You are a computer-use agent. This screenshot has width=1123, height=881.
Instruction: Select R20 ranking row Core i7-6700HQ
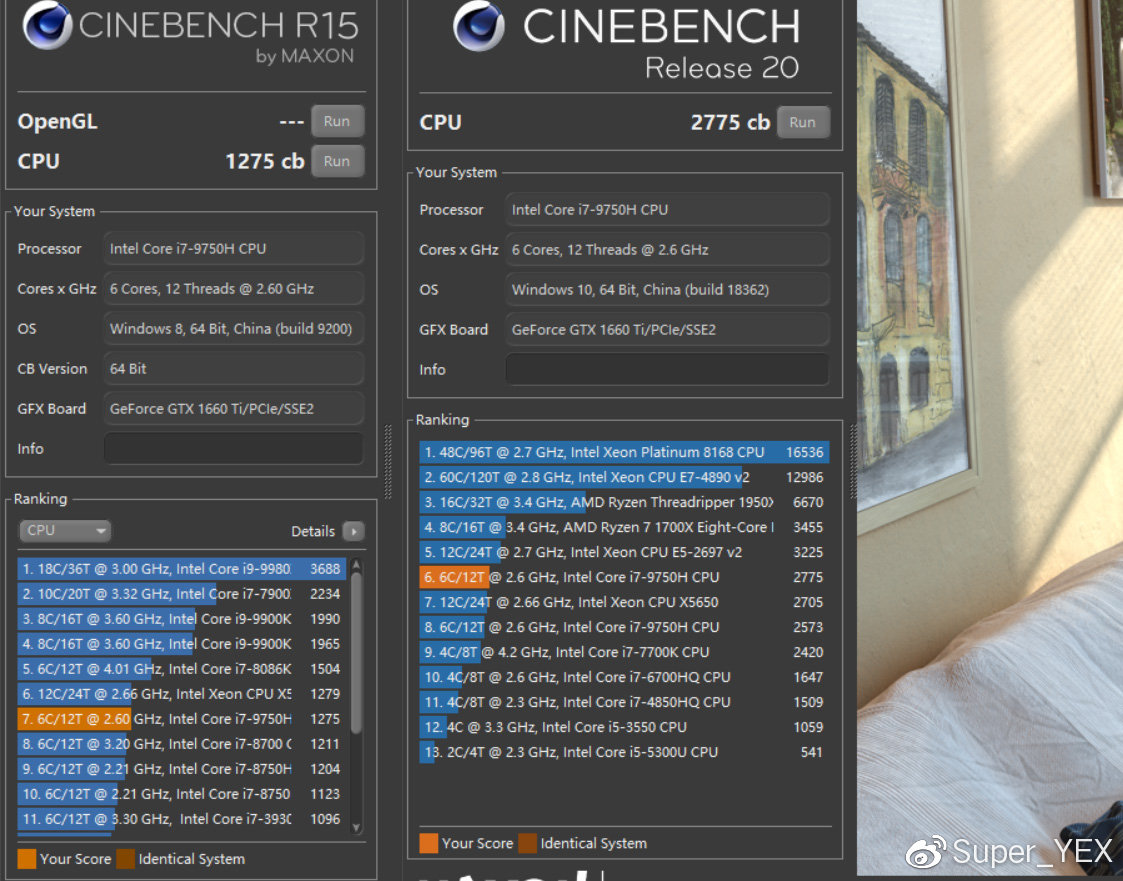(624, 678)
